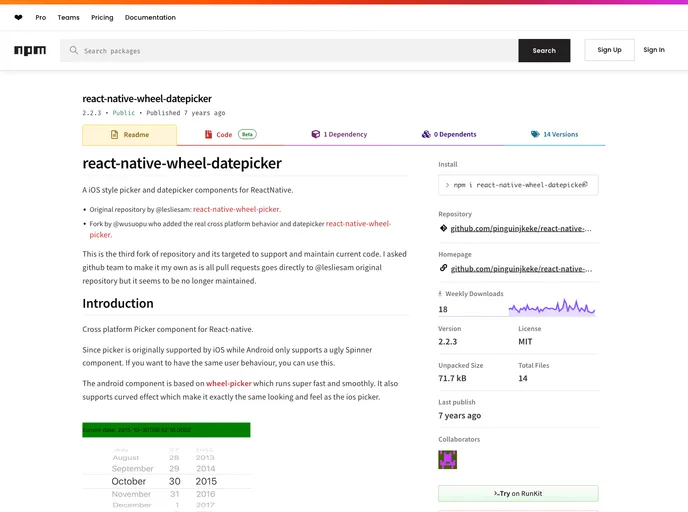Open the wheel-picker link in Introduction

(229, 383)
